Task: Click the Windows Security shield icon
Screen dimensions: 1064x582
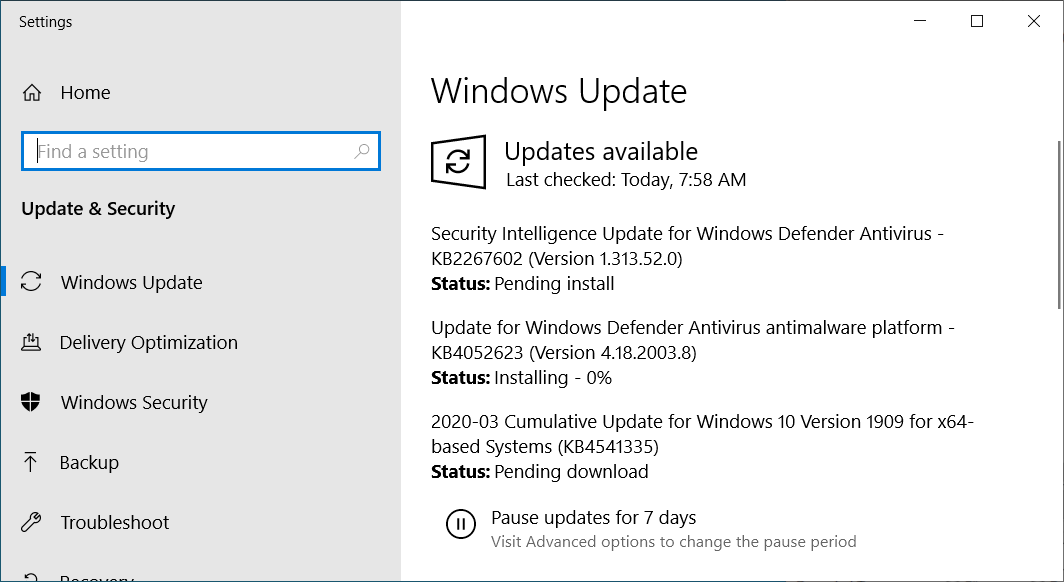Action: [31, 402]
